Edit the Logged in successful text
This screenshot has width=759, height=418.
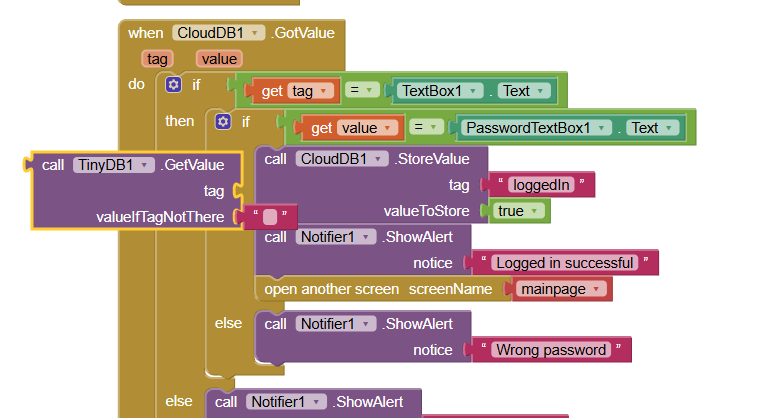pos(565,263)
